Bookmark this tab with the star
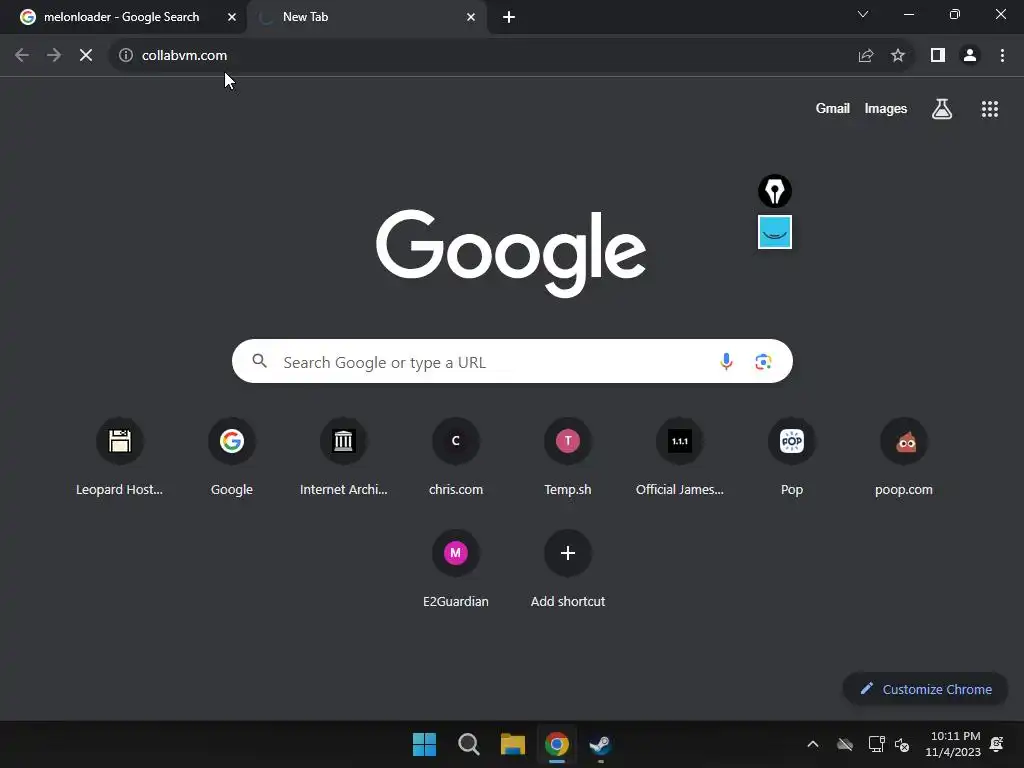Screen dimensions: 1024x768 pyautogui.click(x=898, y=56)
